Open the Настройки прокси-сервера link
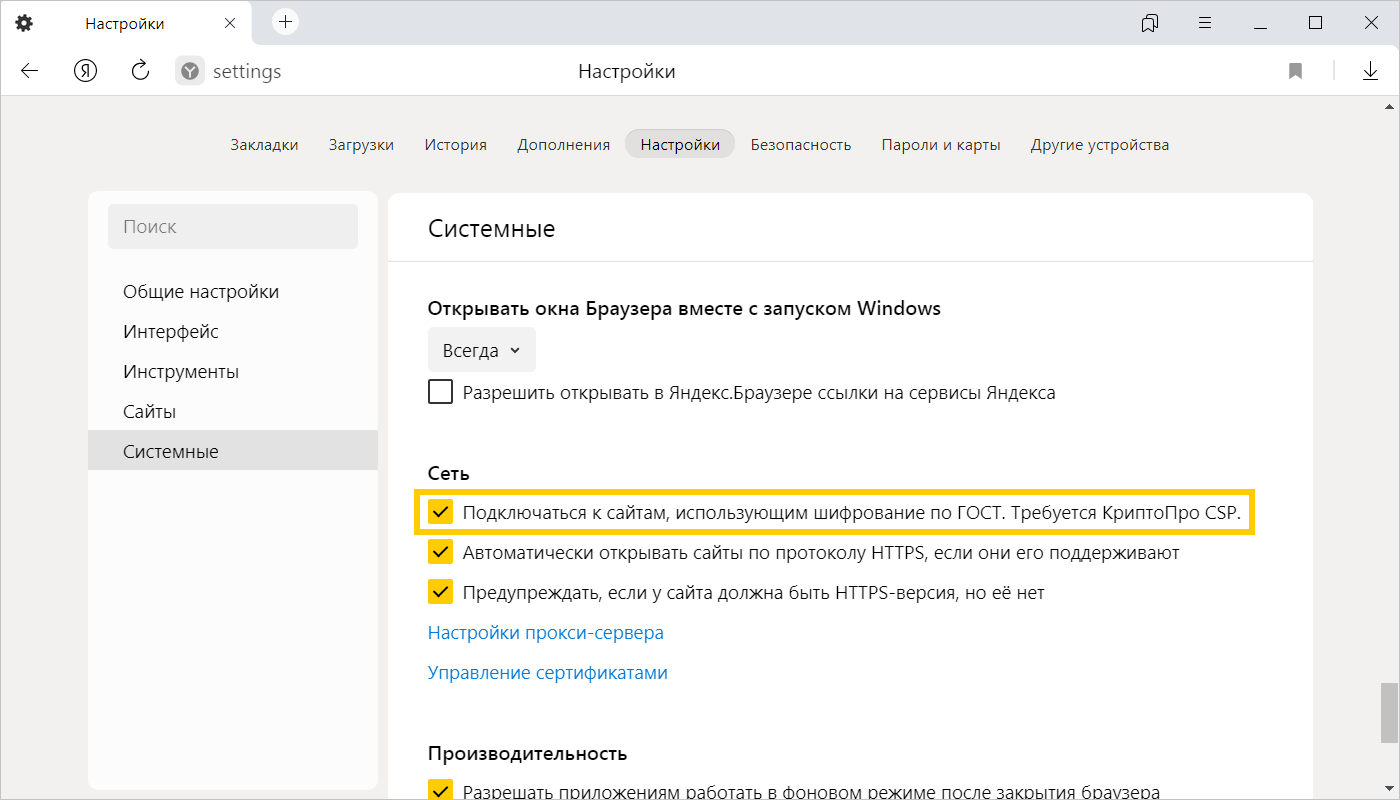This screenshot has width=1400, height=800. (x=546, y=632)
